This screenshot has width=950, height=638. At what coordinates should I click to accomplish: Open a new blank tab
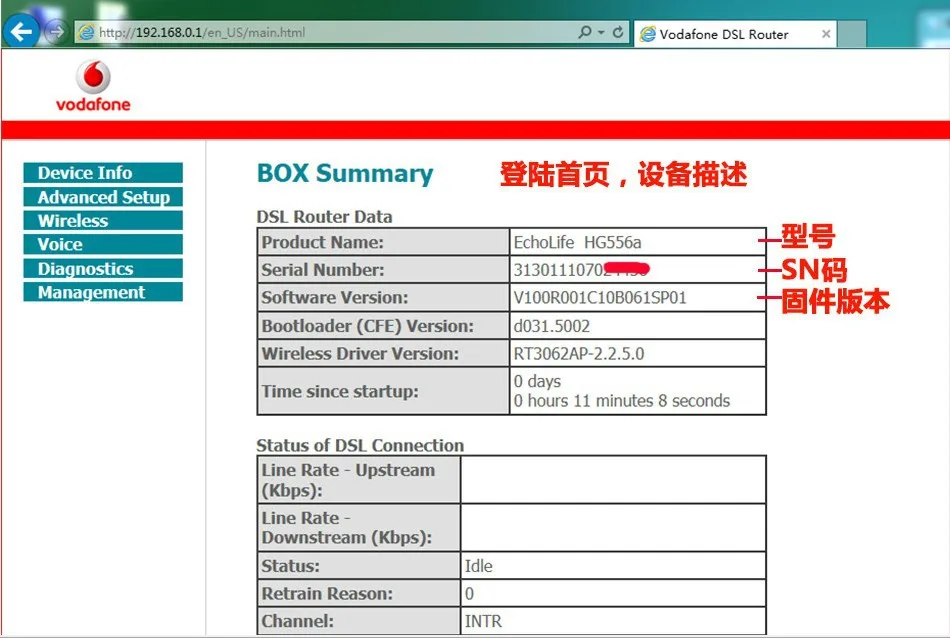[x=852, y=34]
